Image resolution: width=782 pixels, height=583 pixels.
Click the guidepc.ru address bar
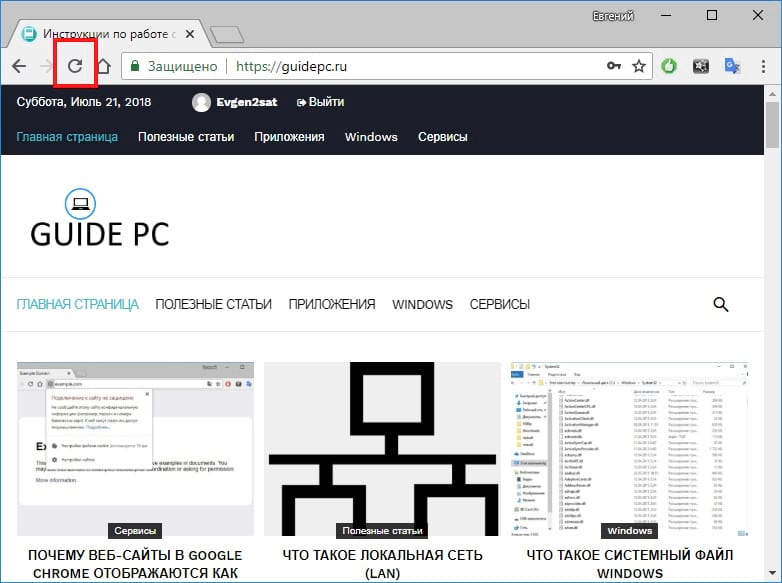(387, 66)
